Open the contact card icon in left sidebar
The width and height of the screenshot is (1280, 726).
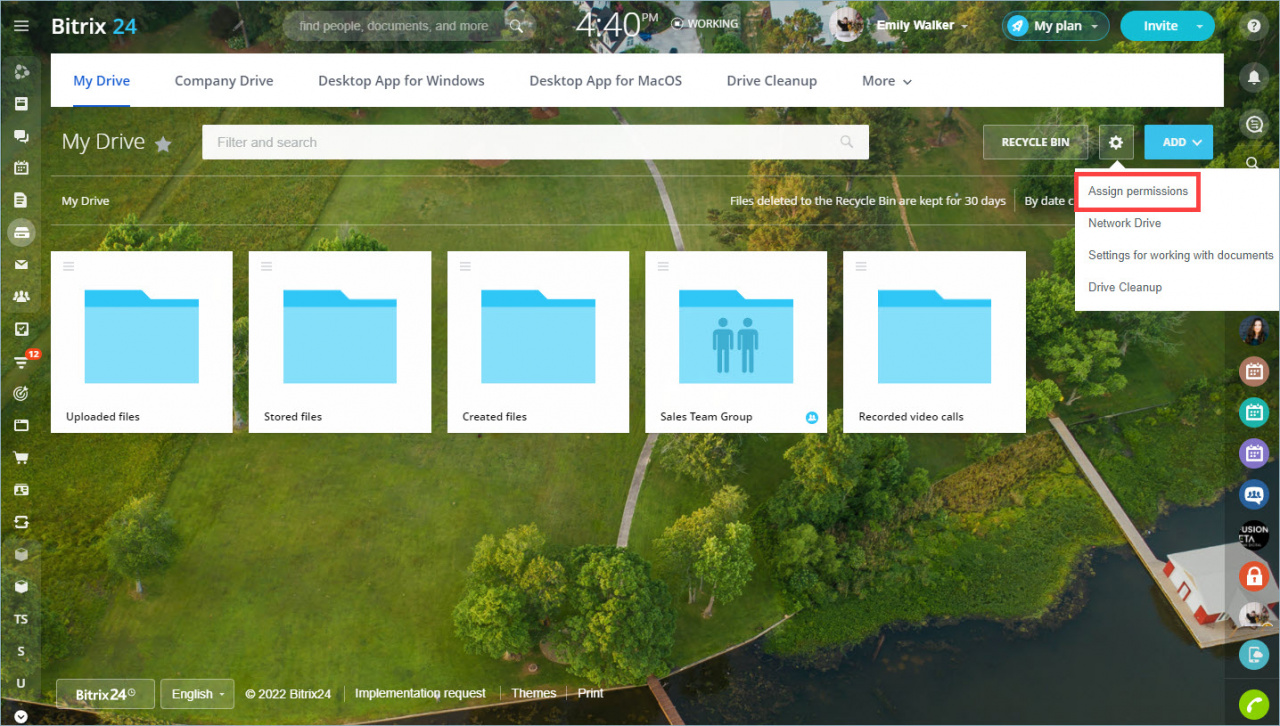pyautogui.click(x=21, y=490)
